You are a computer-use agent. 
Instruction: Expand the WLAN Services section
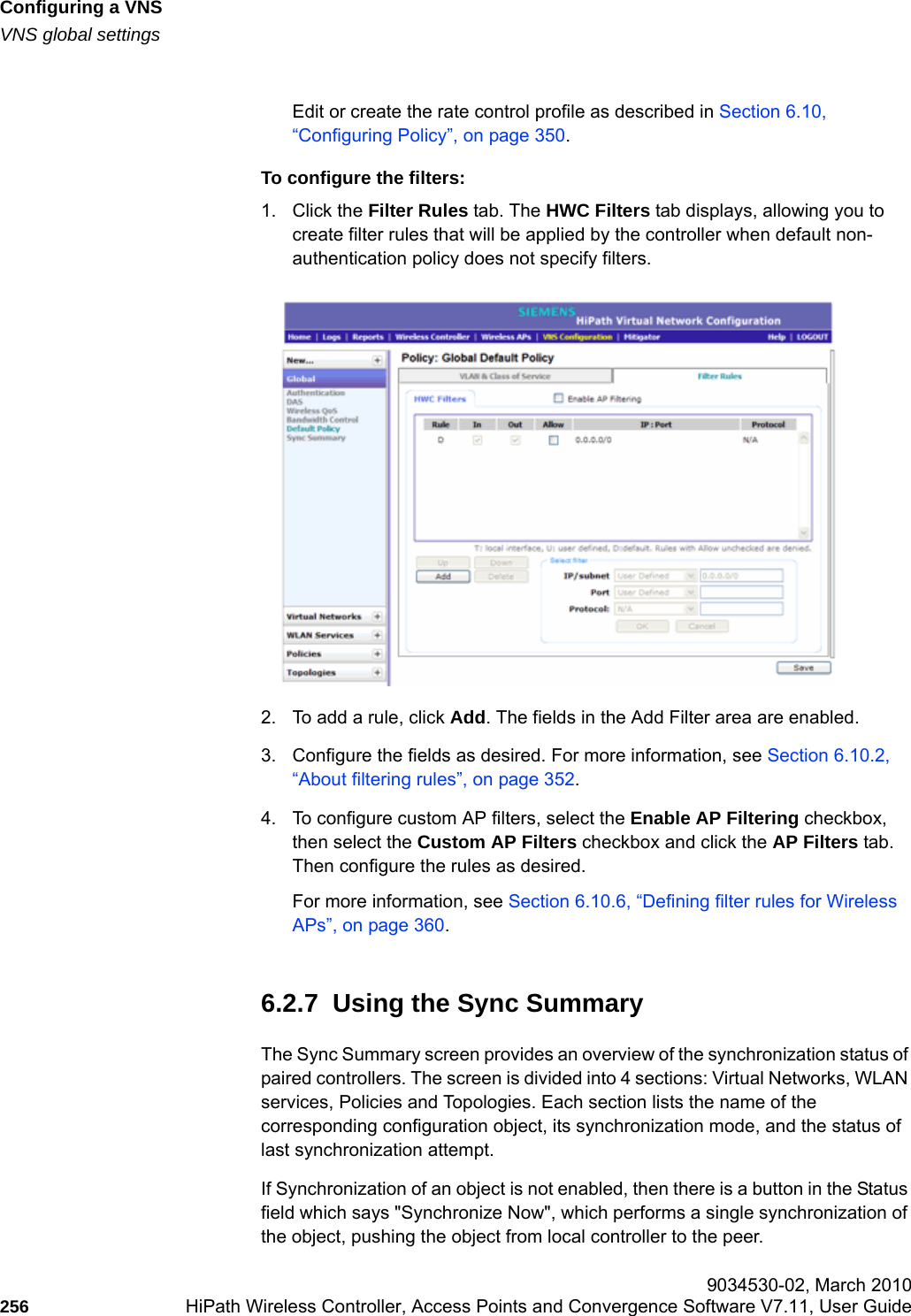pyautogui.click(x=377, y=636)
